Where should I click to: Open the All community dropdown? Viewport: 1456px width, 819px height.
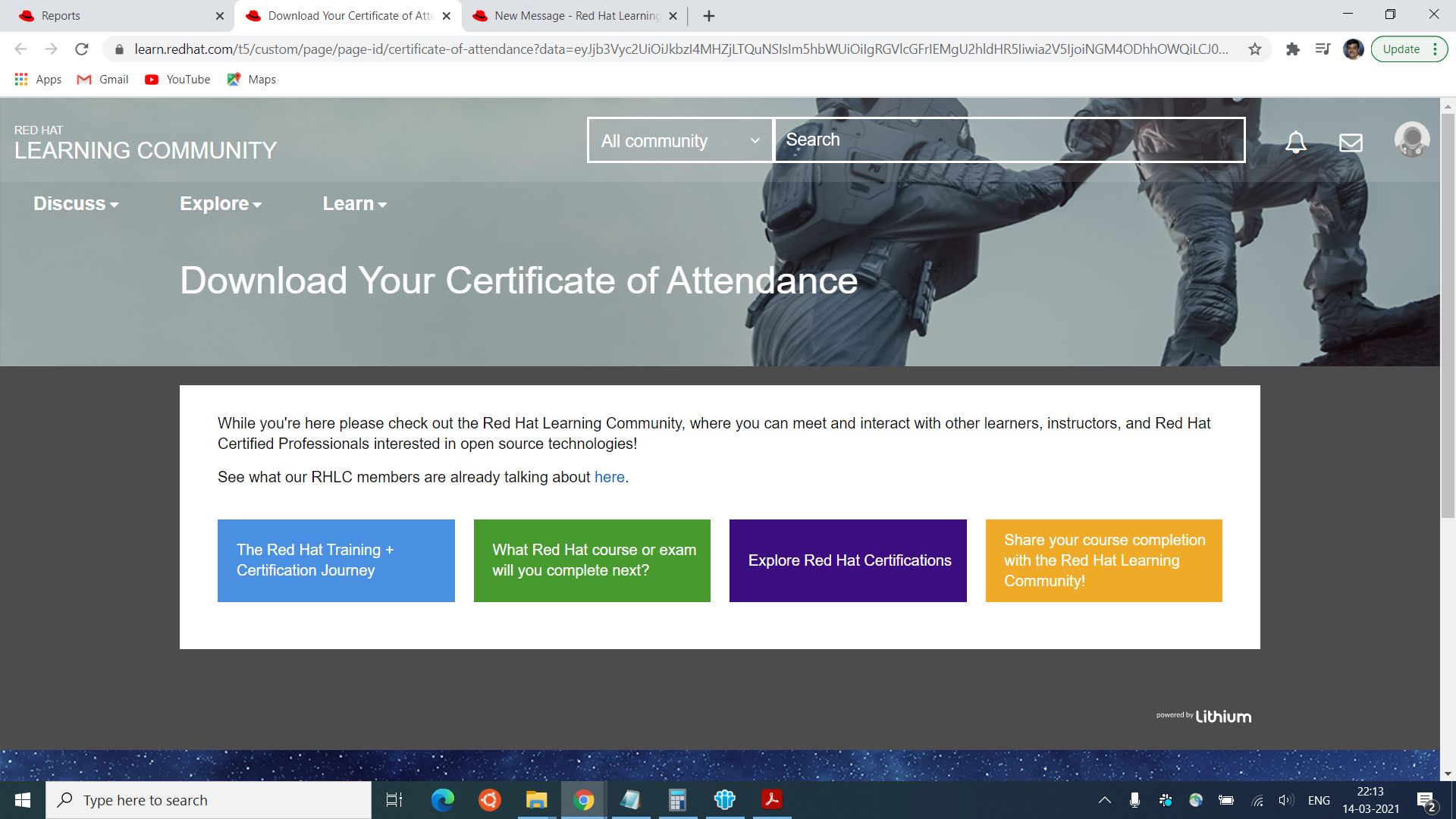pos(679,140)
